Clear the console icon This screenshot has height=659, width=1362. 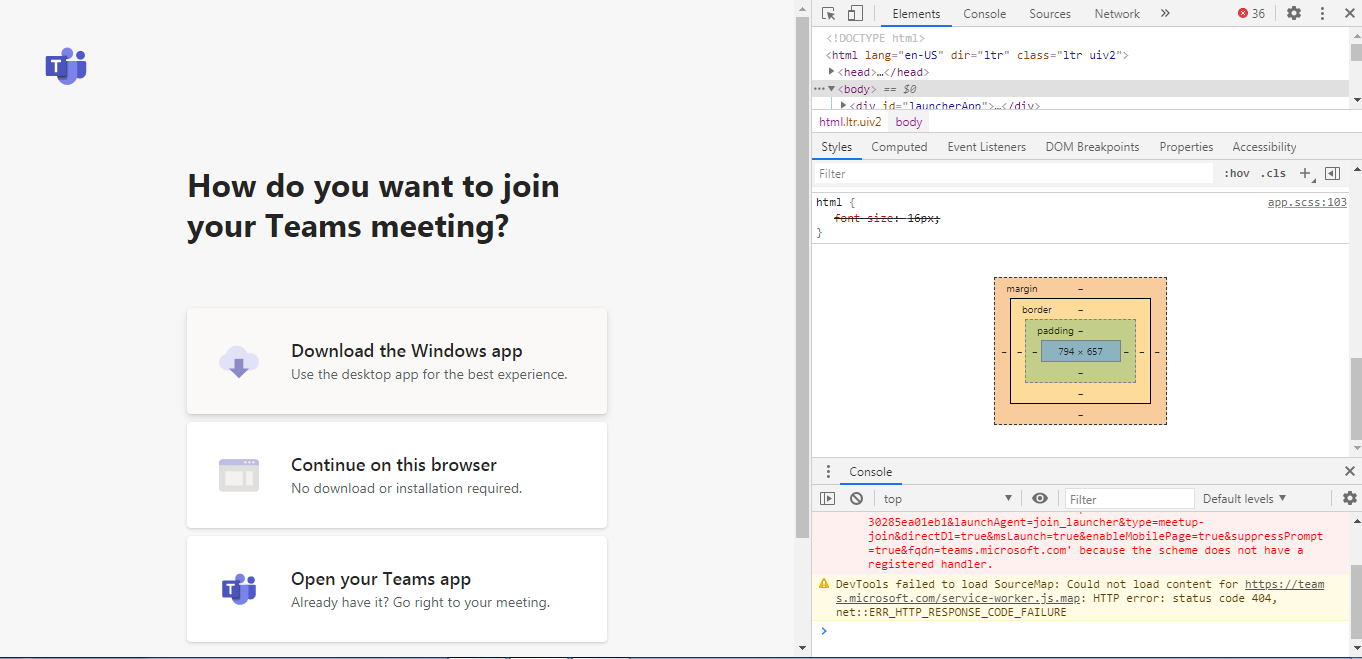(x=856, y=499)
